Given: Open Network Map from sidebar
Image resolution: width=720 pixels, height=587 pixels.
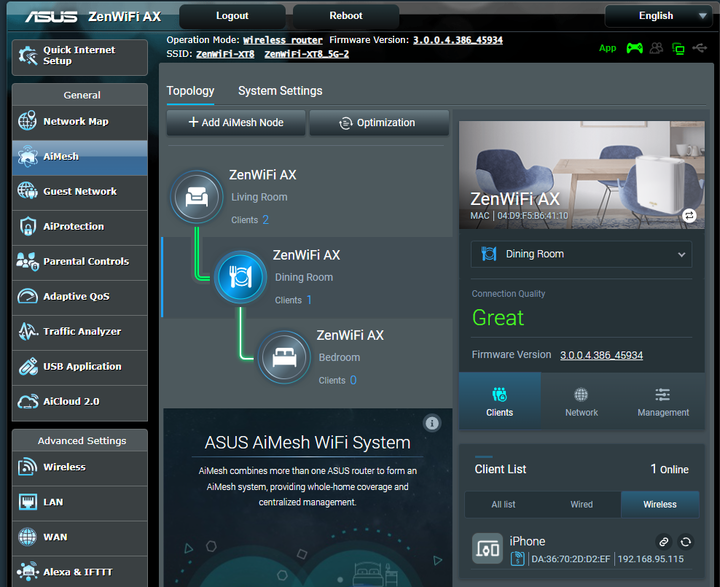Looking at the screenshot, I should pyautogui.click(x=79, y=122).
